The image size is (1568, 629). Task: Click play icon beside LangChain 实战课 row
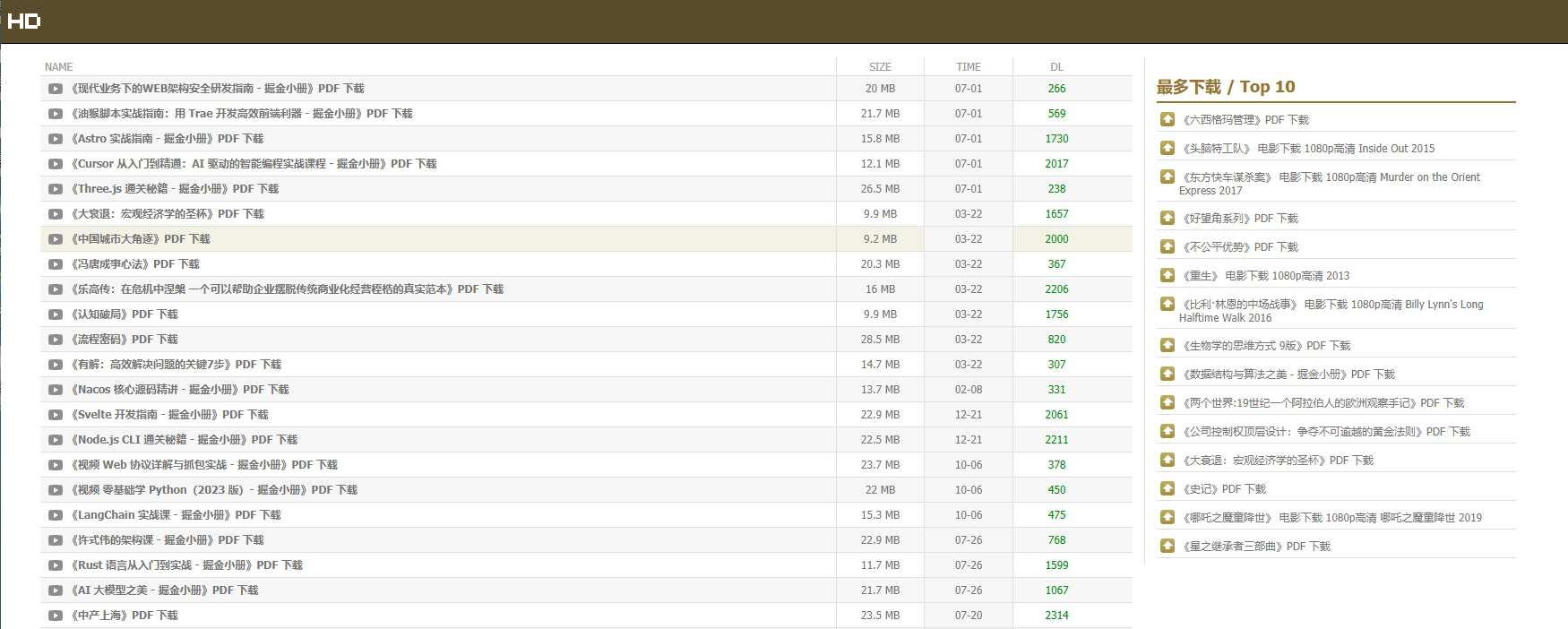point(56,515)
